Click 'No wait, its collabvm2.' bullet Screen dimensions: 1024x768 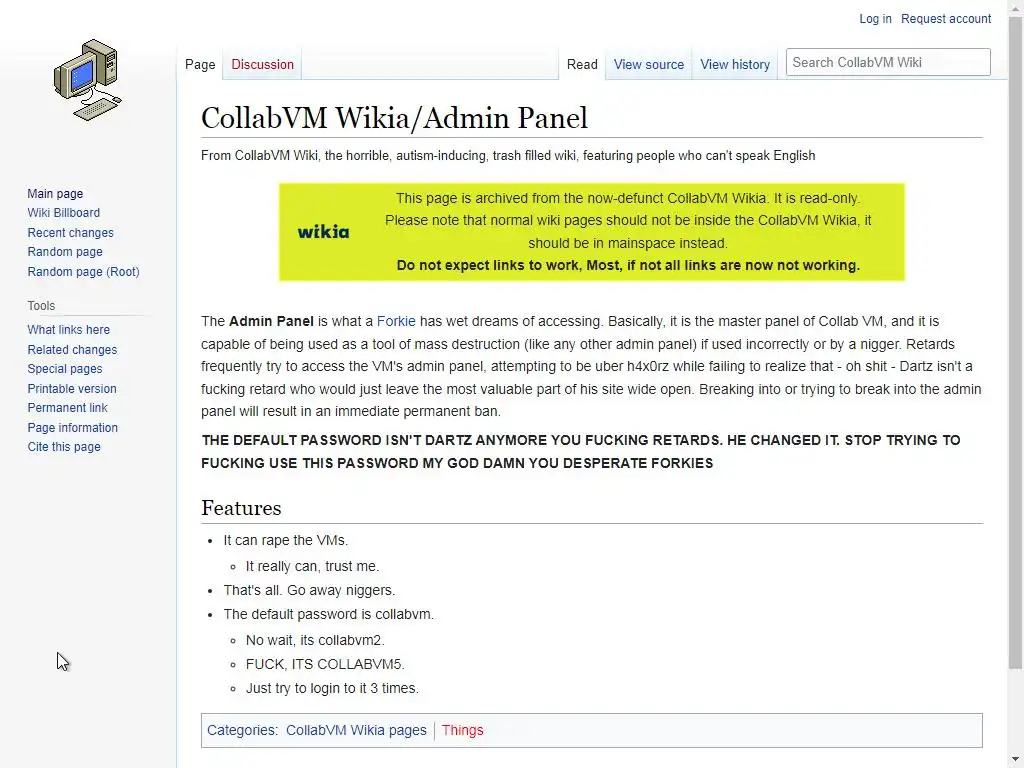click(315, 641)
